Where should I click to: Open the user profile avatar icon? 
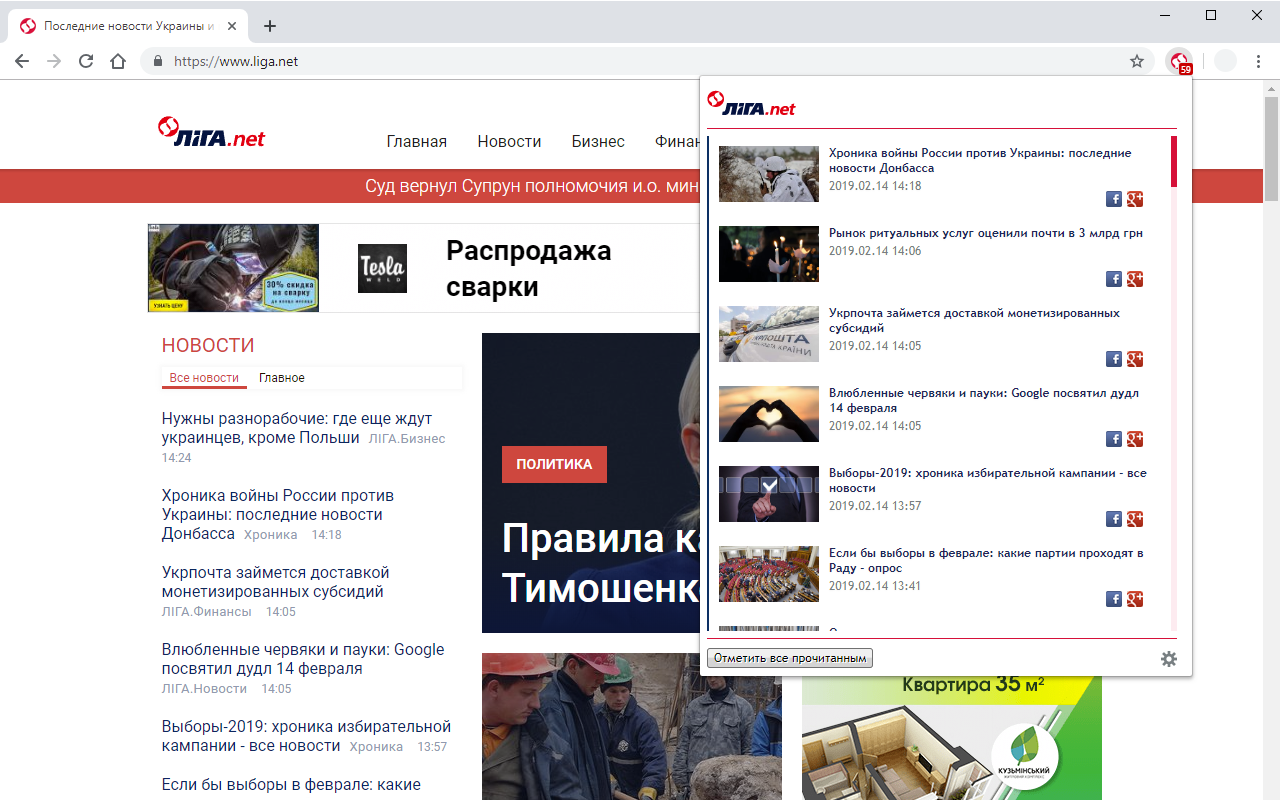tap(1225, 61)
